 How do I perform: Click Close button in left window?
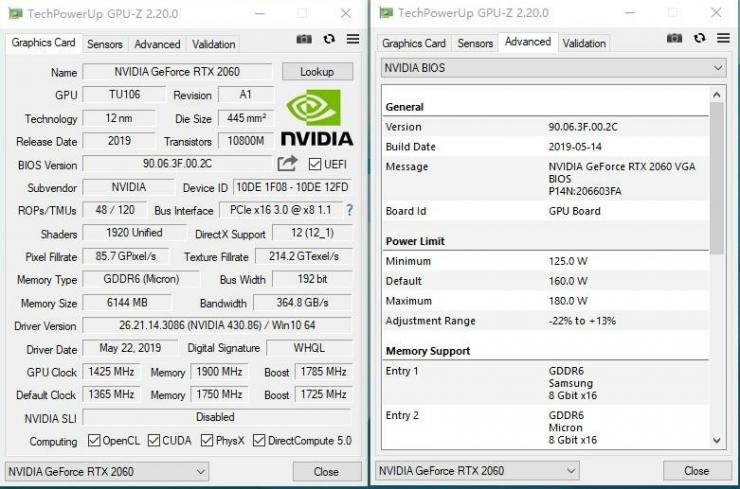pyautogui.click(x=326, y=472)
